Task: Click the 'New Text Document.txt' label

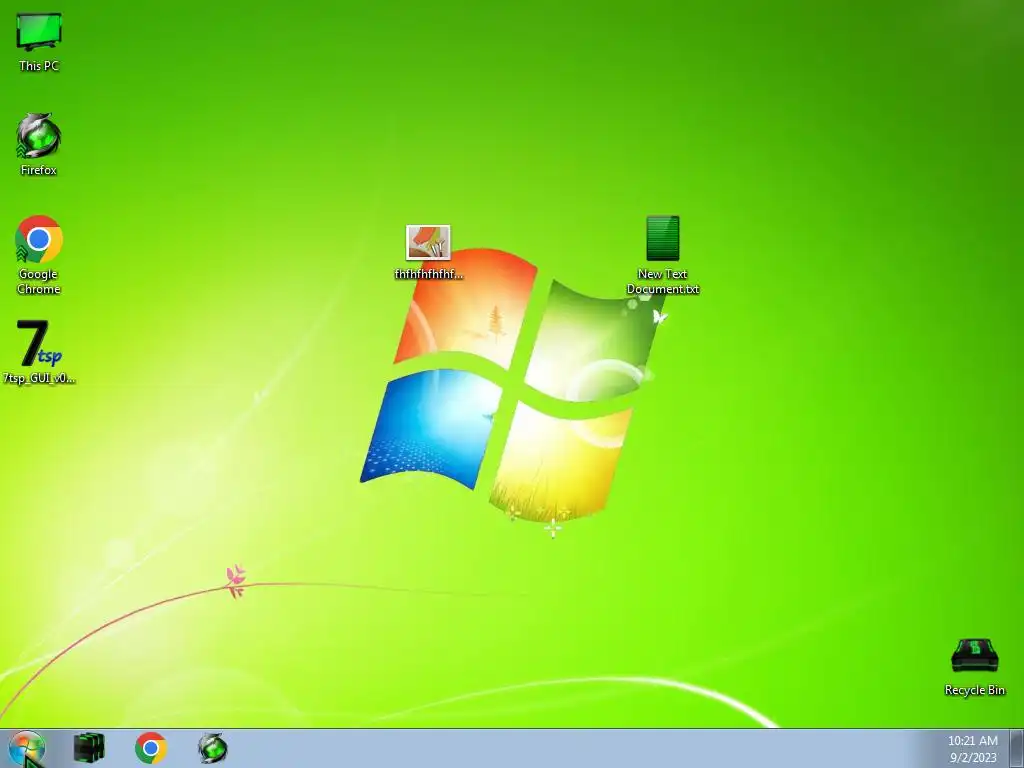Action: [662, 281]
